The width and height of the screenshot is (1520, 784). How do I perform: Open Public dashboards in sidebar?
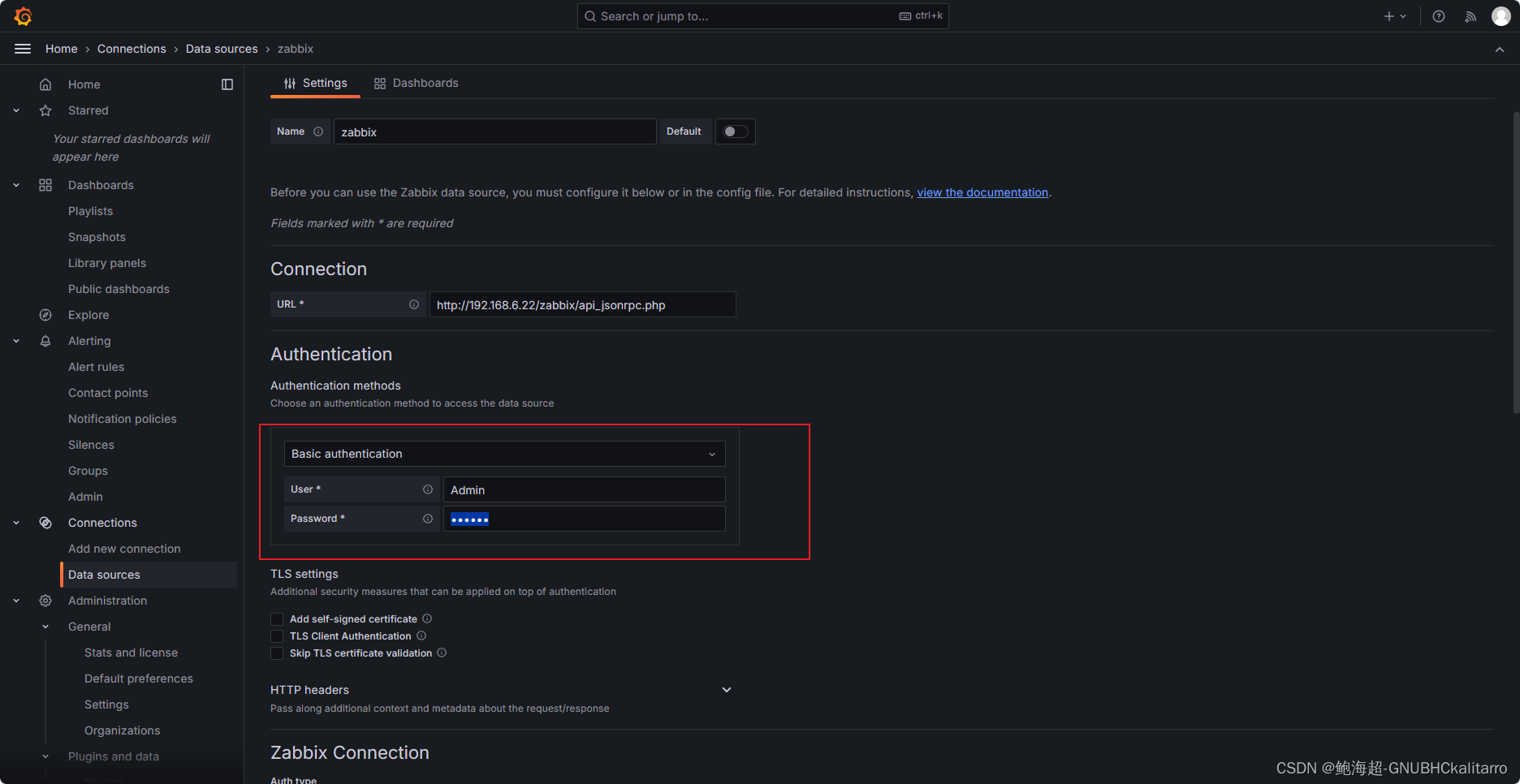[119, 289]
